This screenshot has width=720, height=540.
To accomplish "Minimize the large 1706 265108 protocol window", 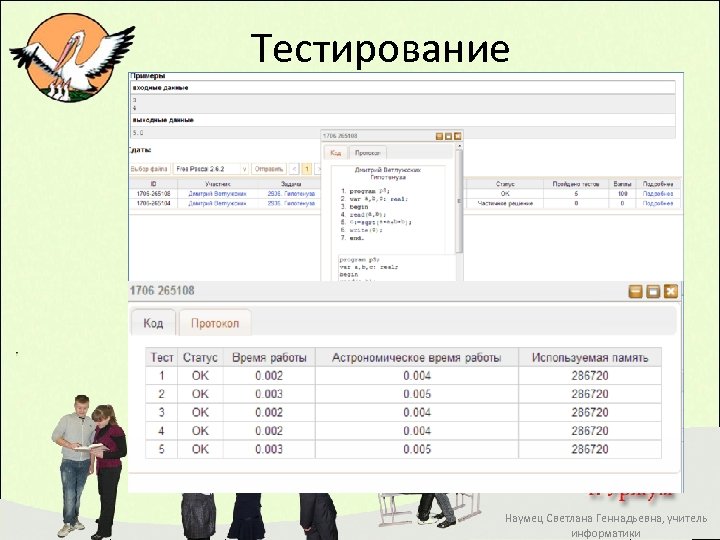I will click(635, 291).
